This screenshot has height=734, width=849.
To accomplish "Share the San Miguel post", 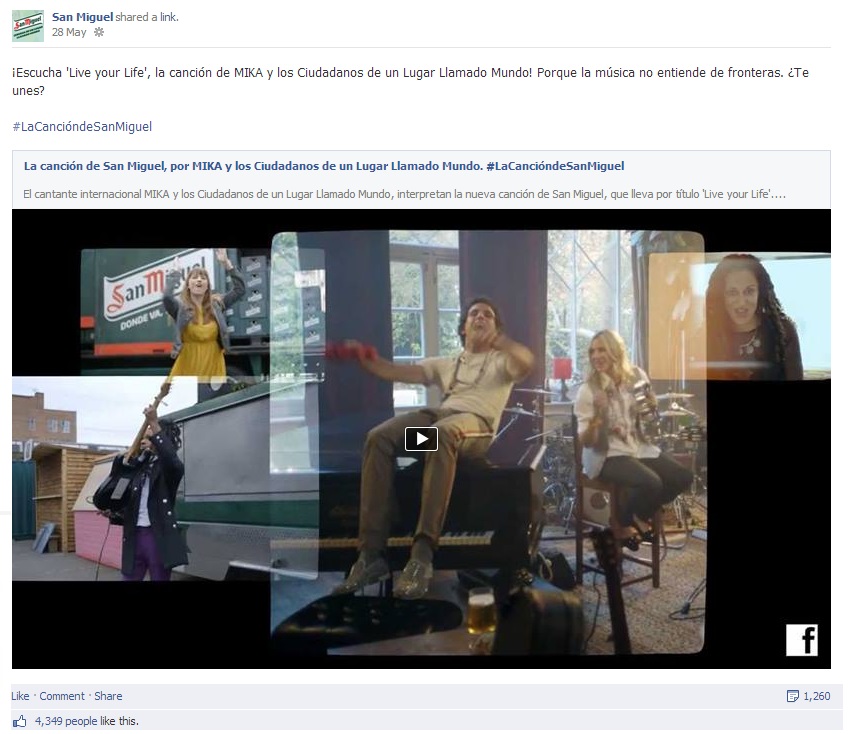I will [x=108, y=696].
